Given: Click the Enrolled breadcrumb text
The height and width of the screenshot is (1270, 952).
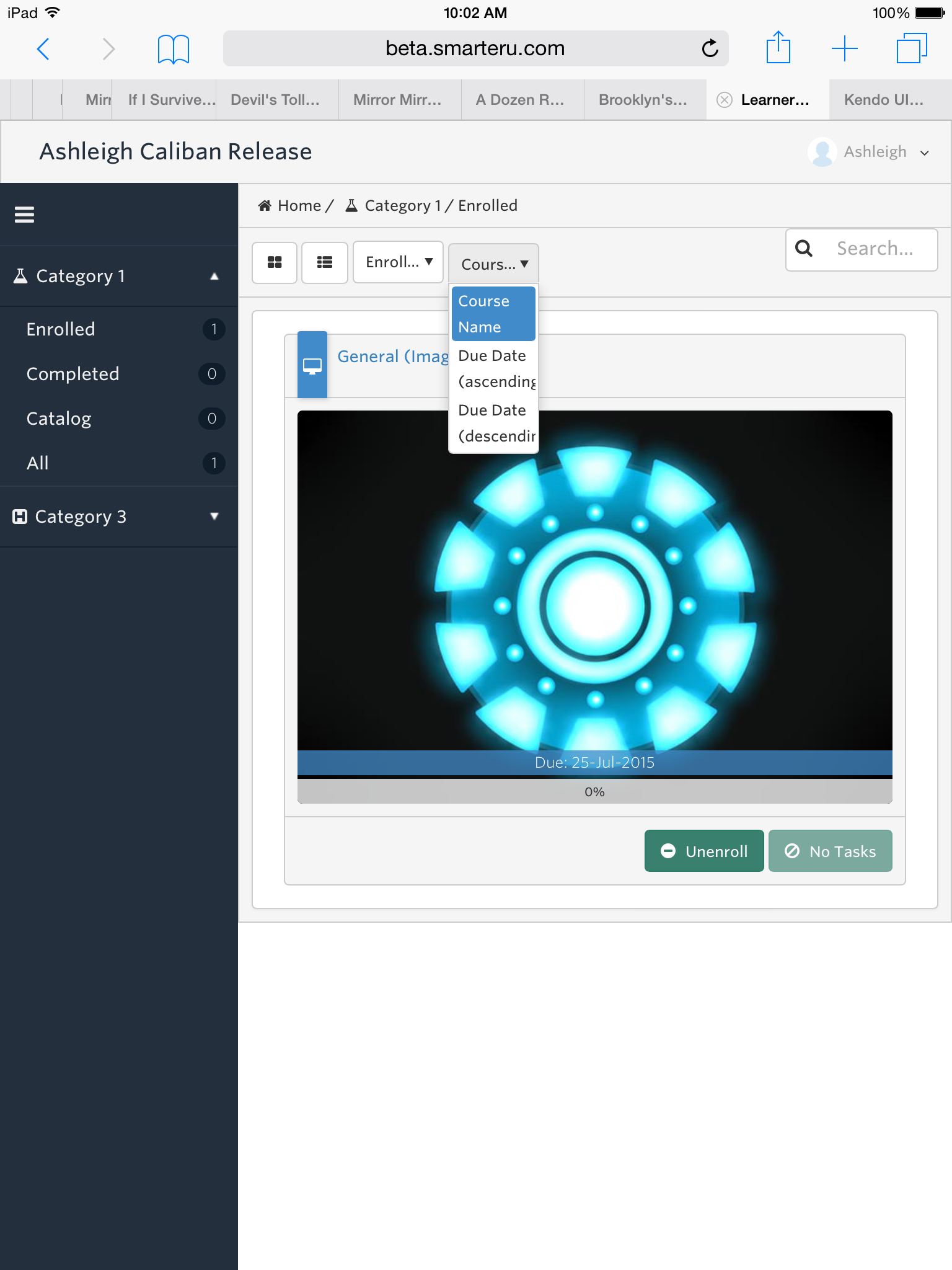Looking at the screenshot, I should point(488,205).
